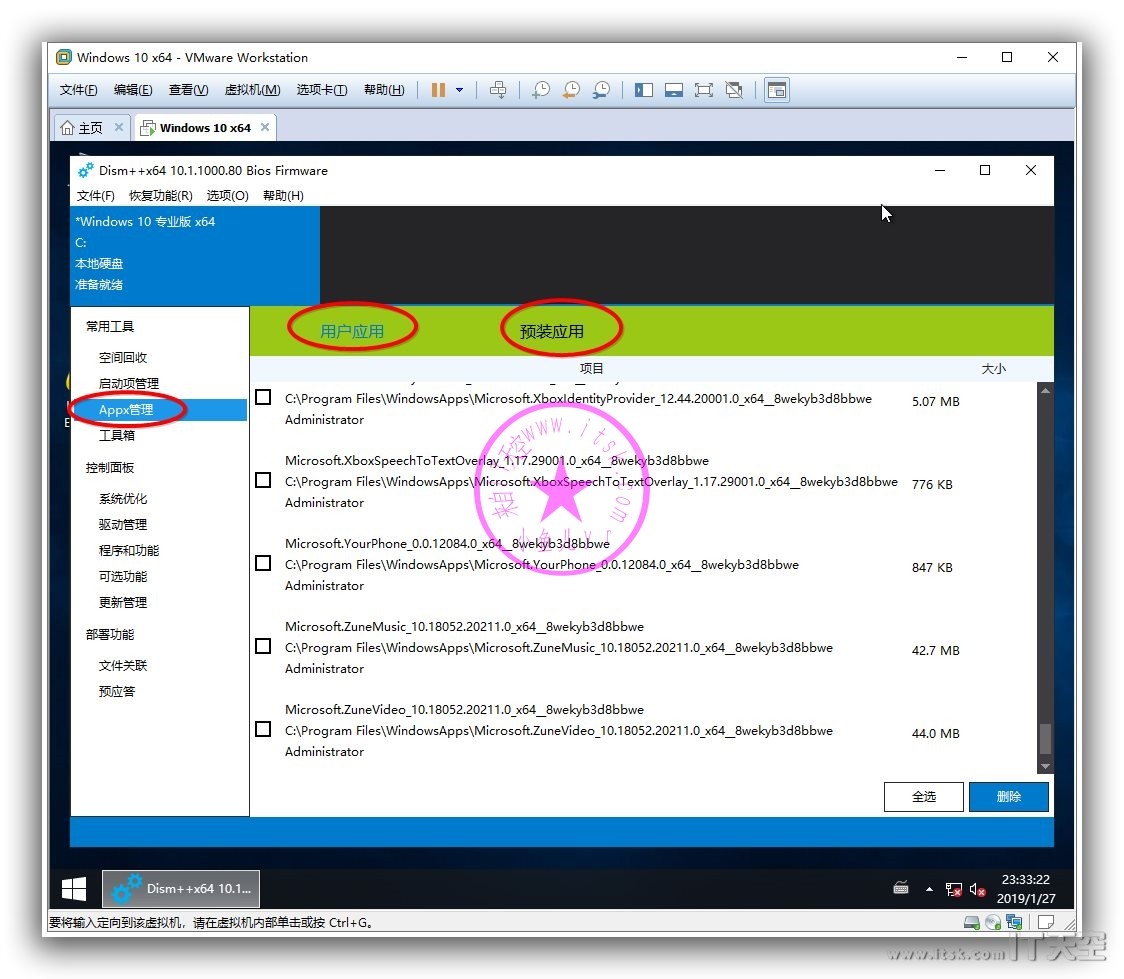The image size is (1124, 979).
Task: Open VMware 查看(V) menu
Action: 189,90
